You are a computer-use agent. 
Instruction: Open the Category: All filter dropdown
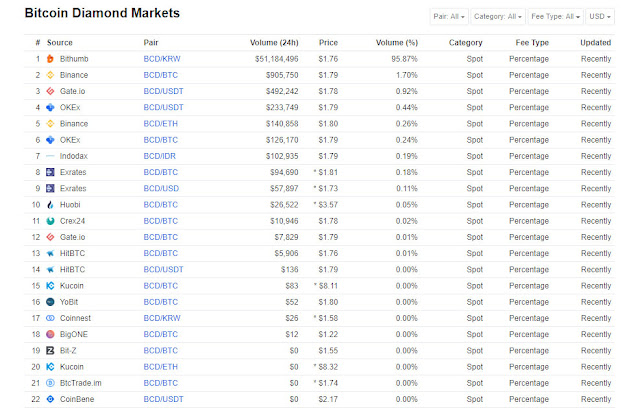coord(498,17)
